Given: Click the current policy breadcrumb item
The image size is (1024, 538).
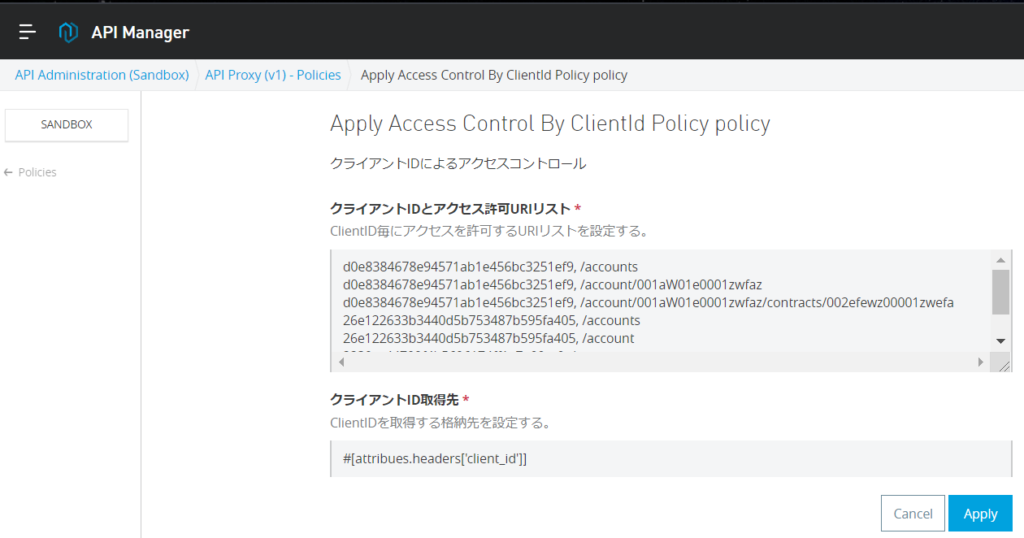Looking at the screenshot, I should pyautogui.click(x=493, y=75).
